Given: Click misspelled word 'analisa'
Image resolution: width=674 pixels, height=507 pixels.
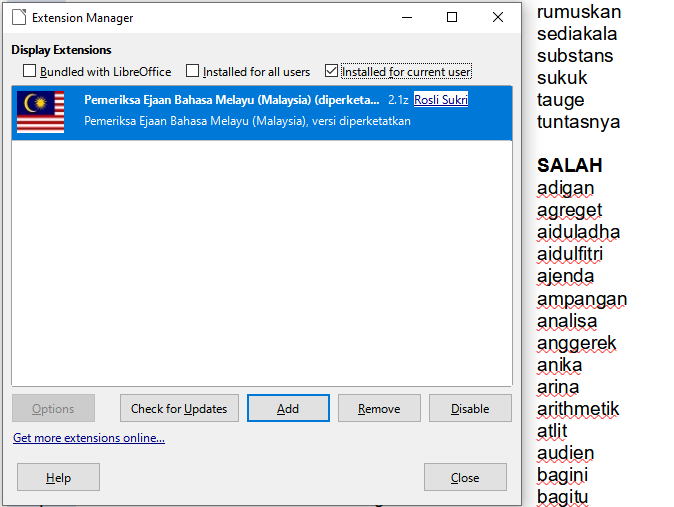Looking at the screenshot, I should tap(567, 321).
